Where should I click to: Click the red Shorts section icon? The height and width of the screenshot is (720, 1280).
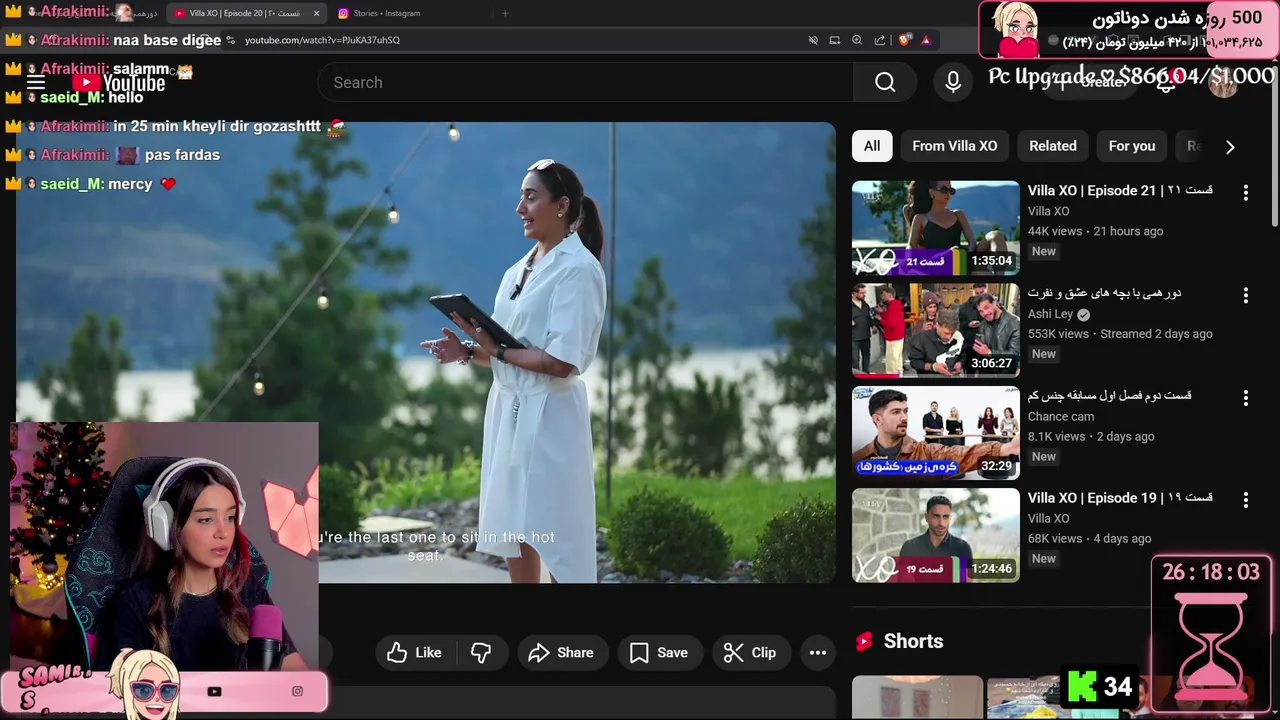click(x=864, y=641)
